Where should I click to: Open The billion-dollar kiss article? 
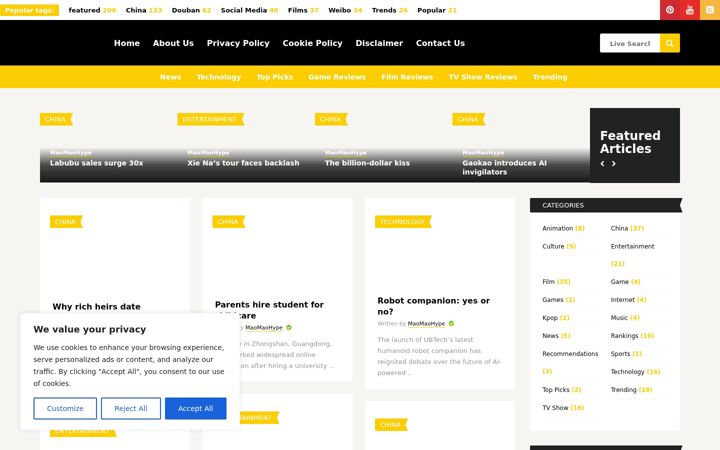[x=367, y=163]
